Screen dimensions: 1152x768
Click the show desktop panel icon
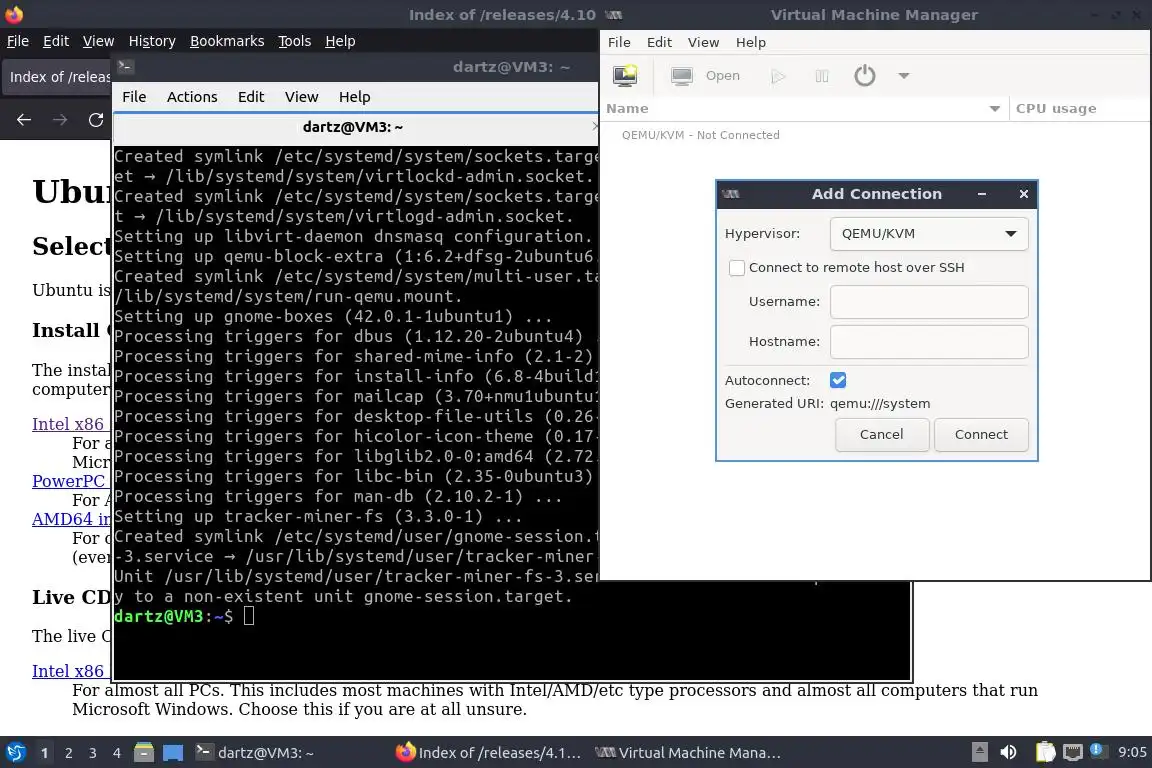point(173,753)
